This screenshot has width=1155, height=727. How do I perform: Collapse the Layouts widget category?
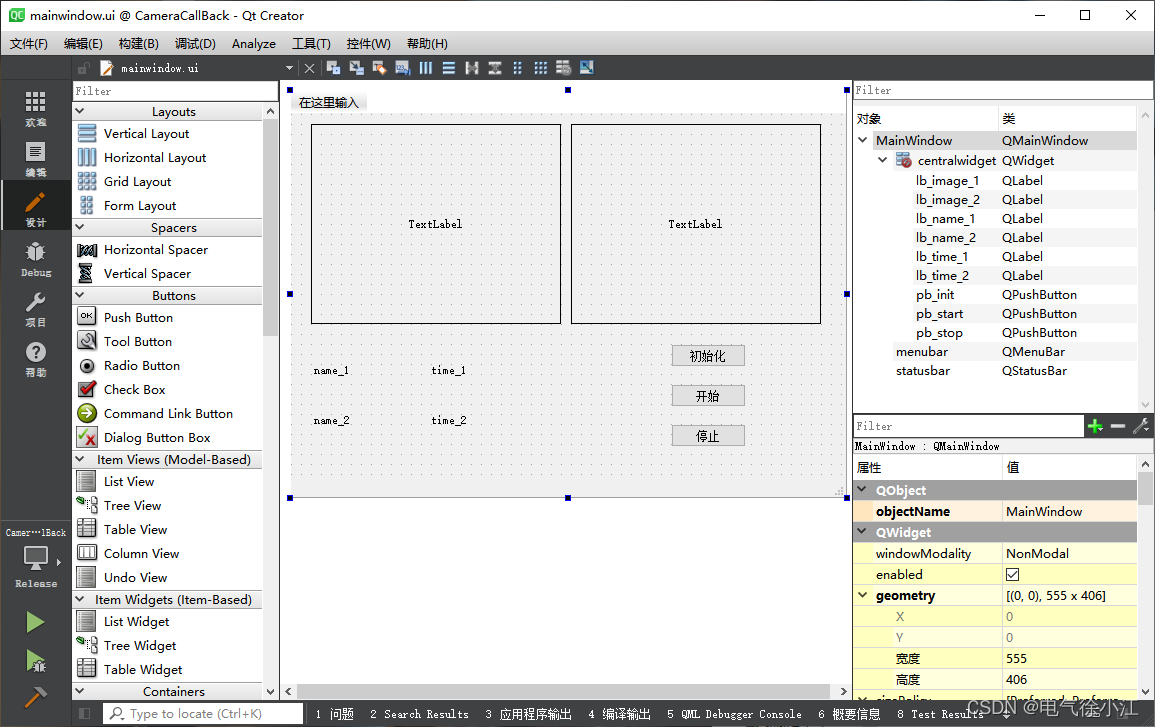pos(80,111)
